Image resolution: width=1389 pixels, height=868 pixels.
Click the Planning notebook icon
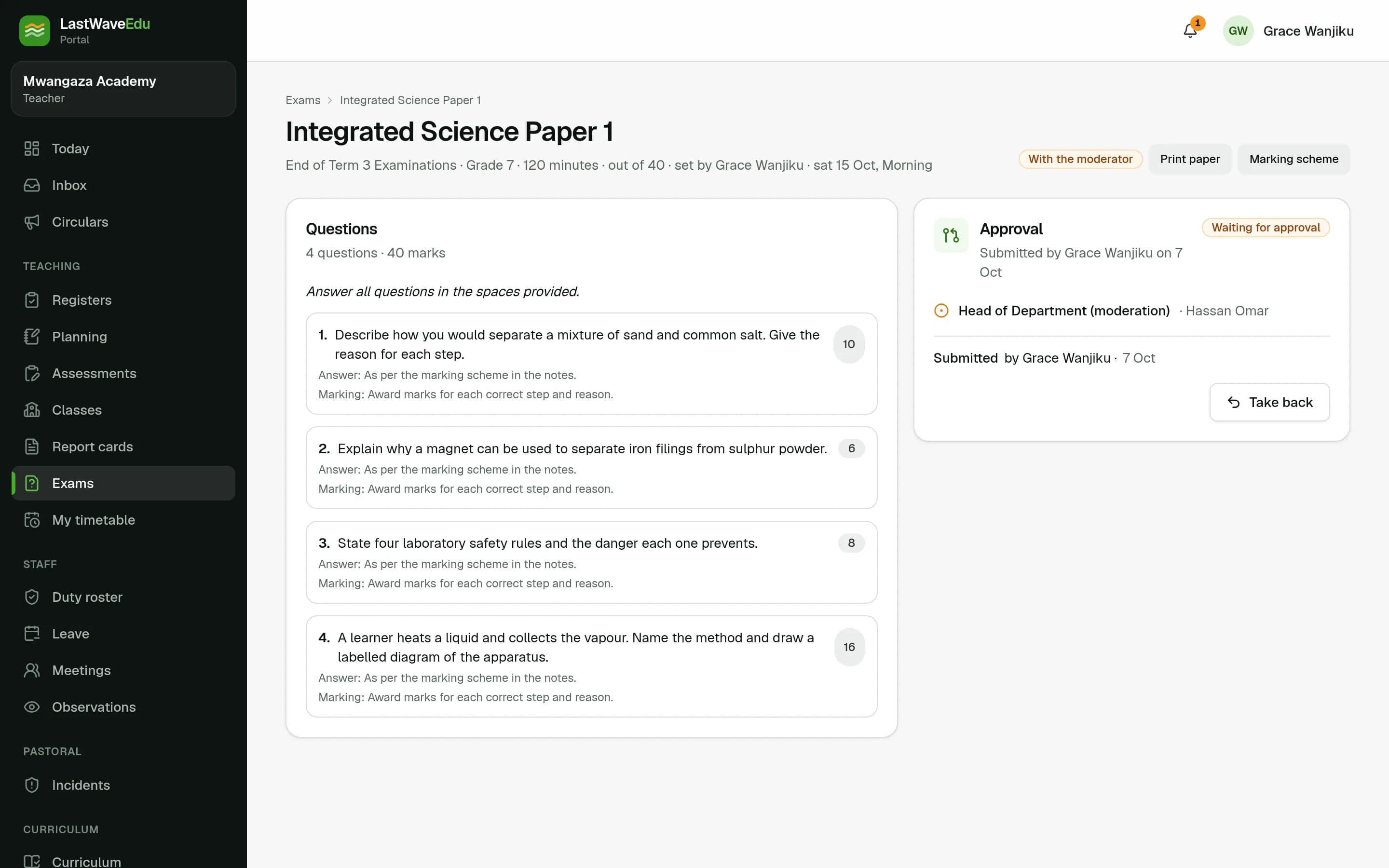pos(31,337)
